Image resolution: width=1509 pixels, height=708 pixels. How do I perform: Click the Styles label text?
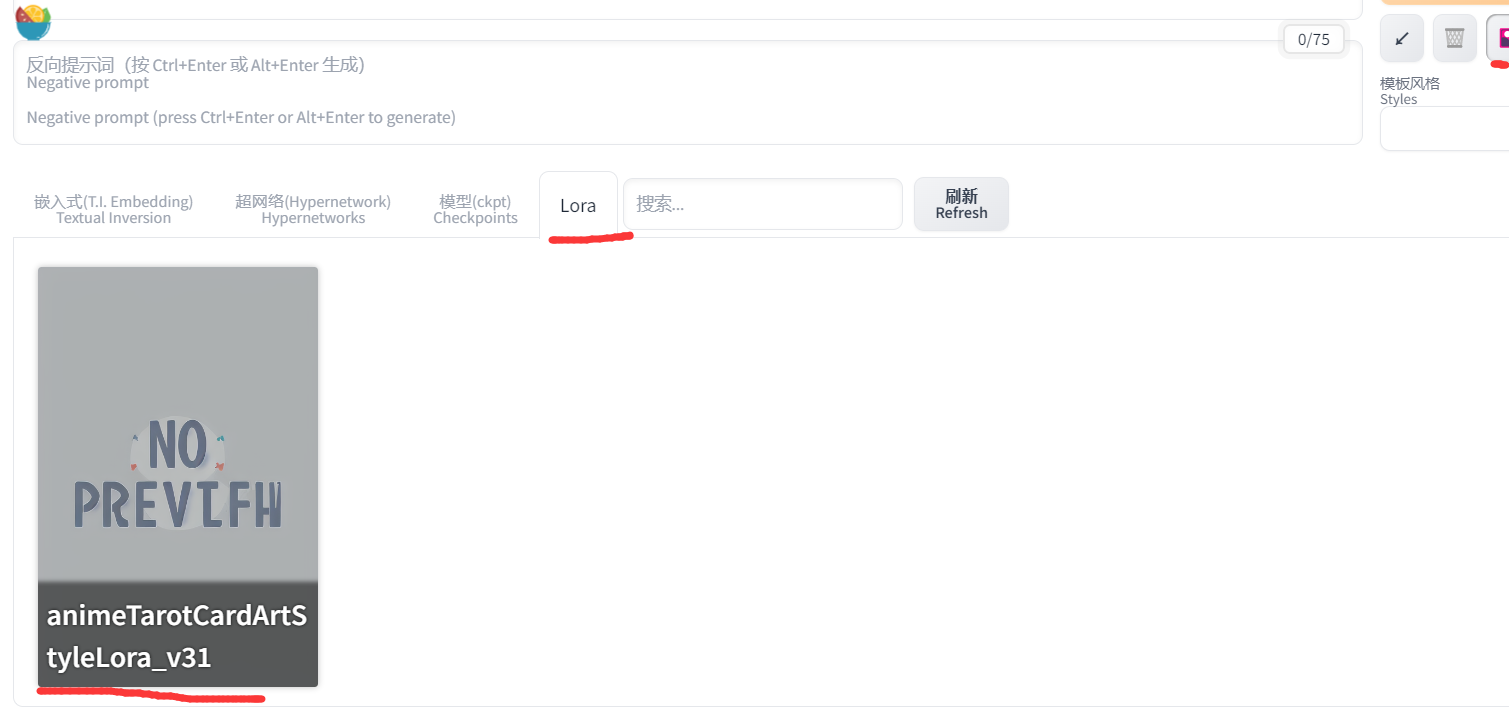(x=1410, y=90)
